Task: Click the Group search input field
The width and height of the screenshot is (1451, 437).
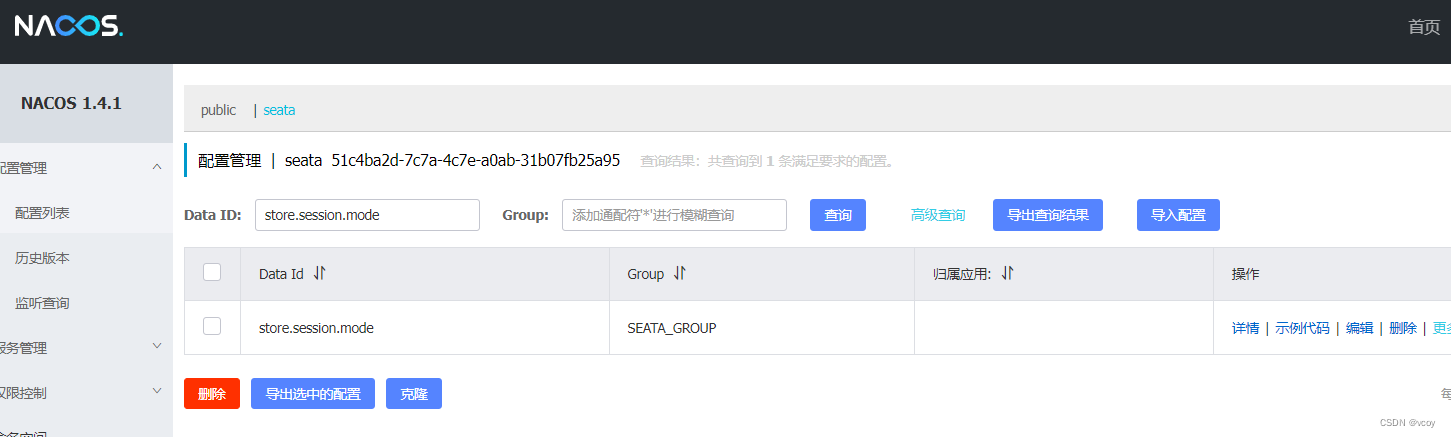Action: click(674, 215)
